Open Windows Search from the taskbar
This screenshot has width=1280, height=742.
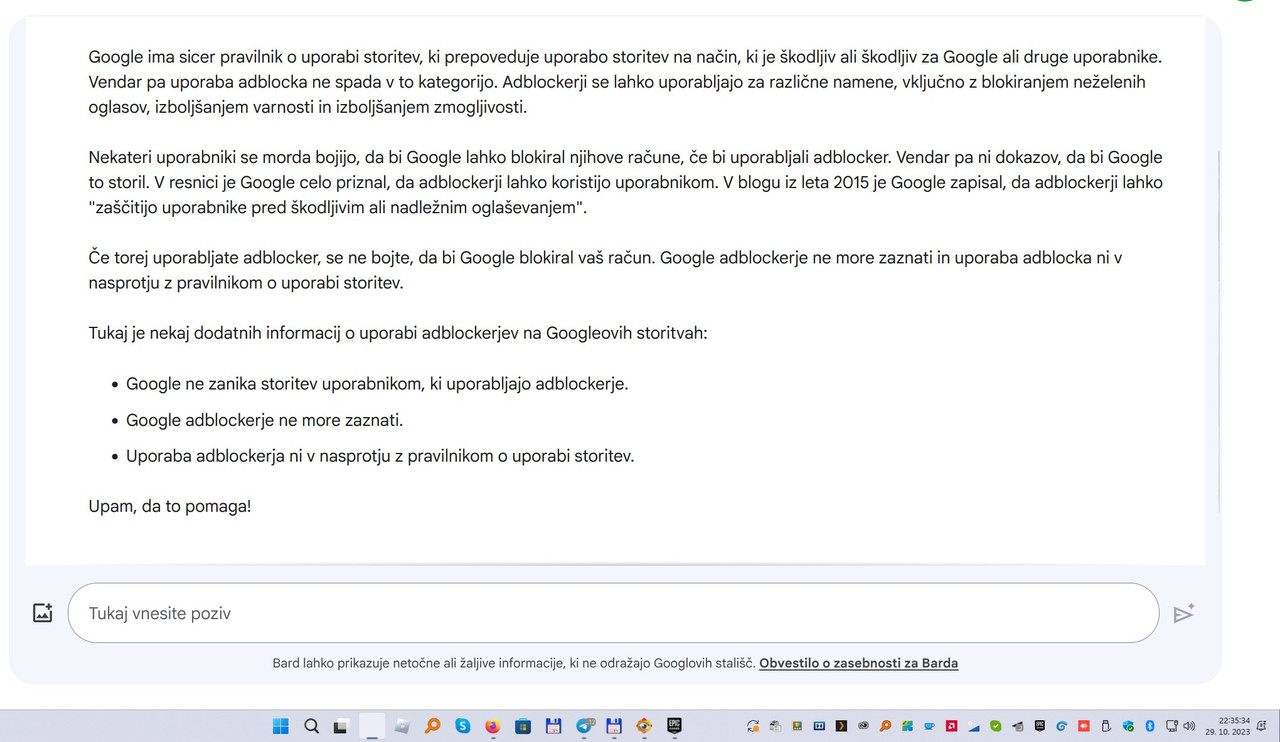click(312, 726)
